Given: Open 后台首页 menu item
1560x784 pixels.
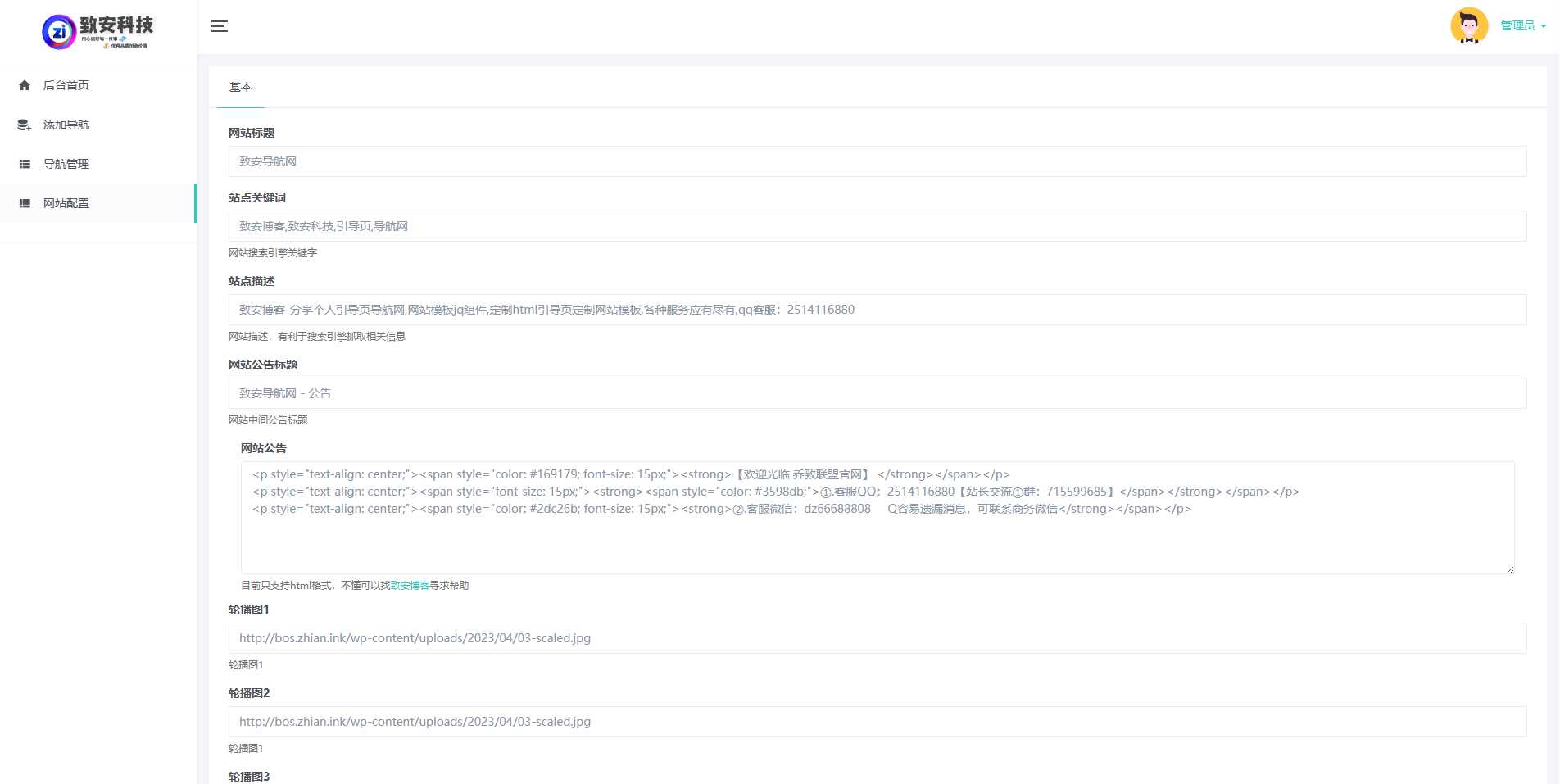Looking at the screenshot, I should pyautogui.click(x=66, y=85).
